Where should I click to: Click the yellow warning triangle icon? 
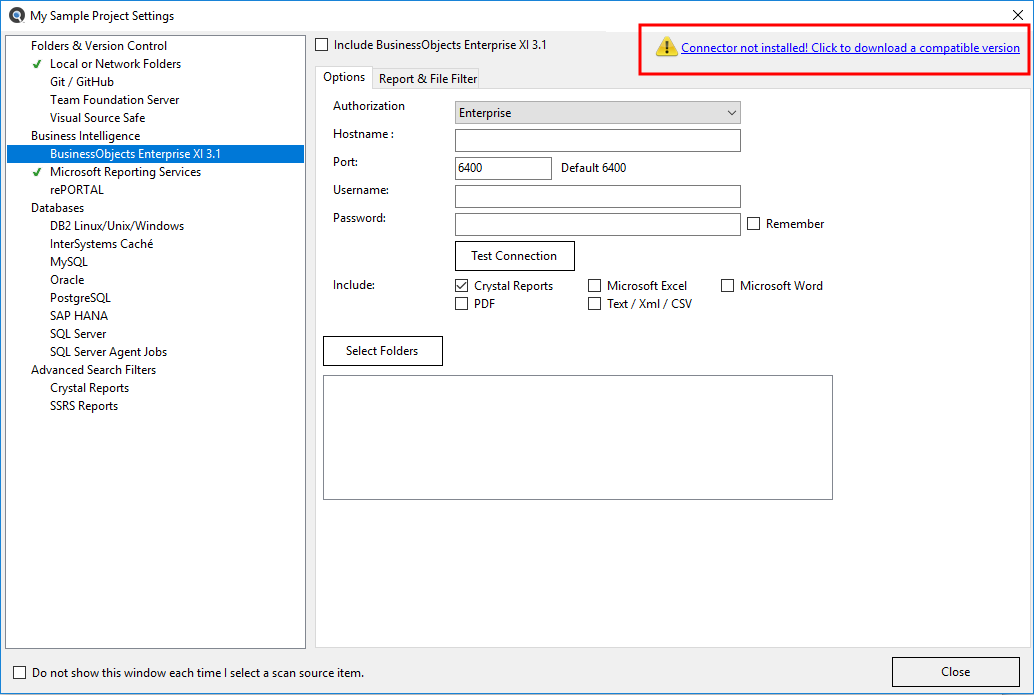(666, 47)
